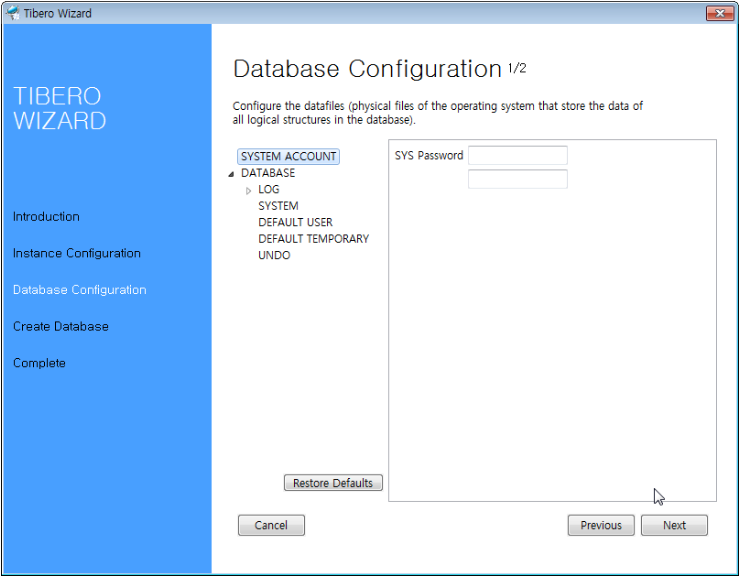Open the Complete step in sidebar
The height and width of the screenshot is (576, 740).
point(39,363)
